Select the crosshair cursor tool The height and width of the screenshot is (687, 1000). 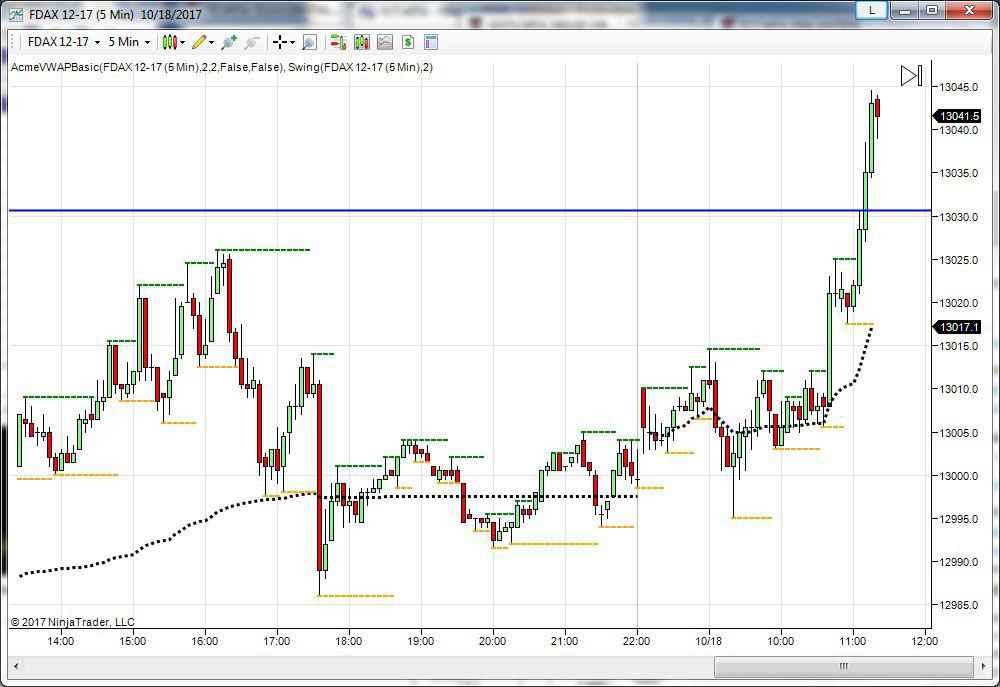coord(282,42)
